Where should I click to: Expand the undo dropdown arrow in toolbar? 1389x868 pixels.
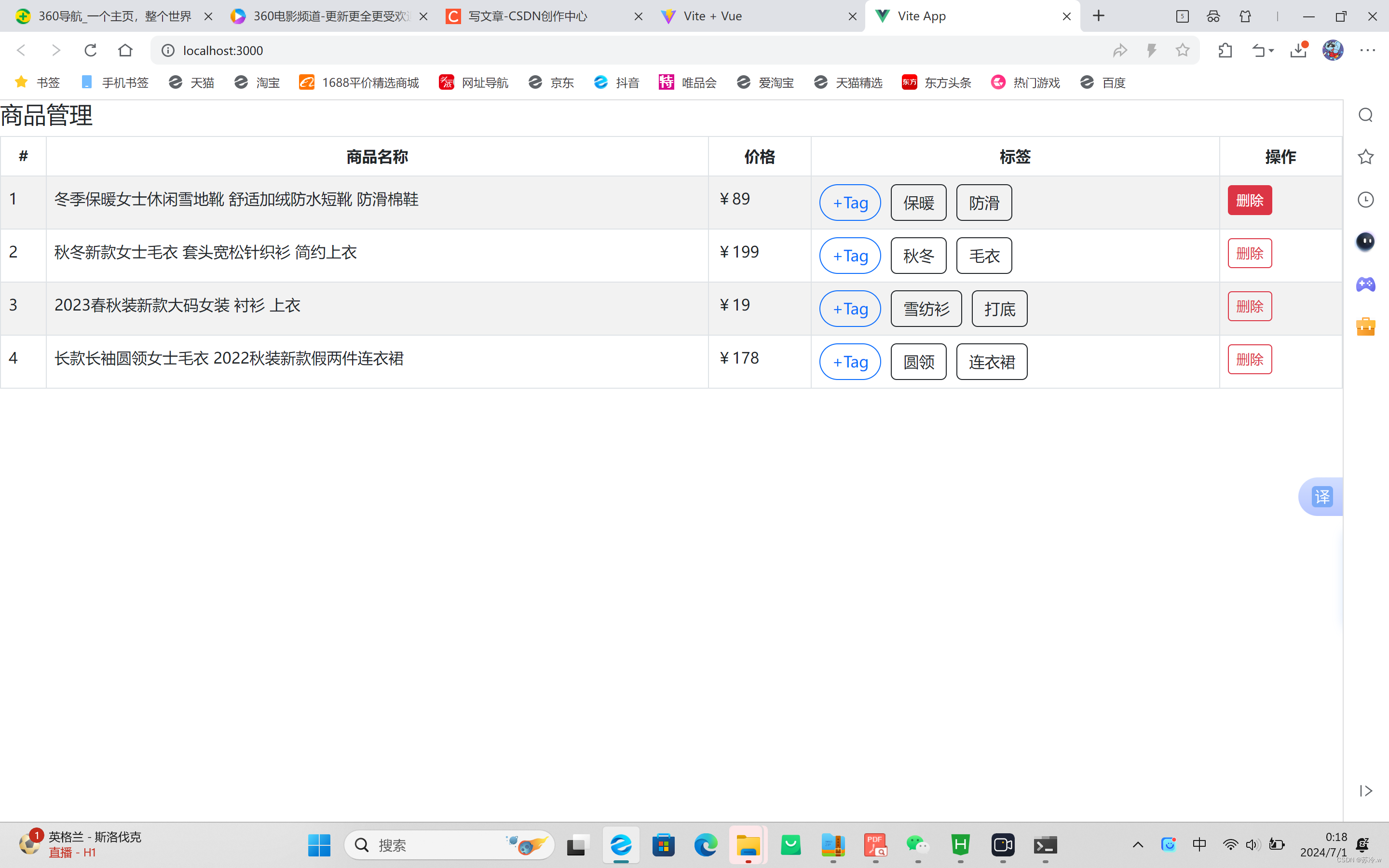tap(1271, 51)
